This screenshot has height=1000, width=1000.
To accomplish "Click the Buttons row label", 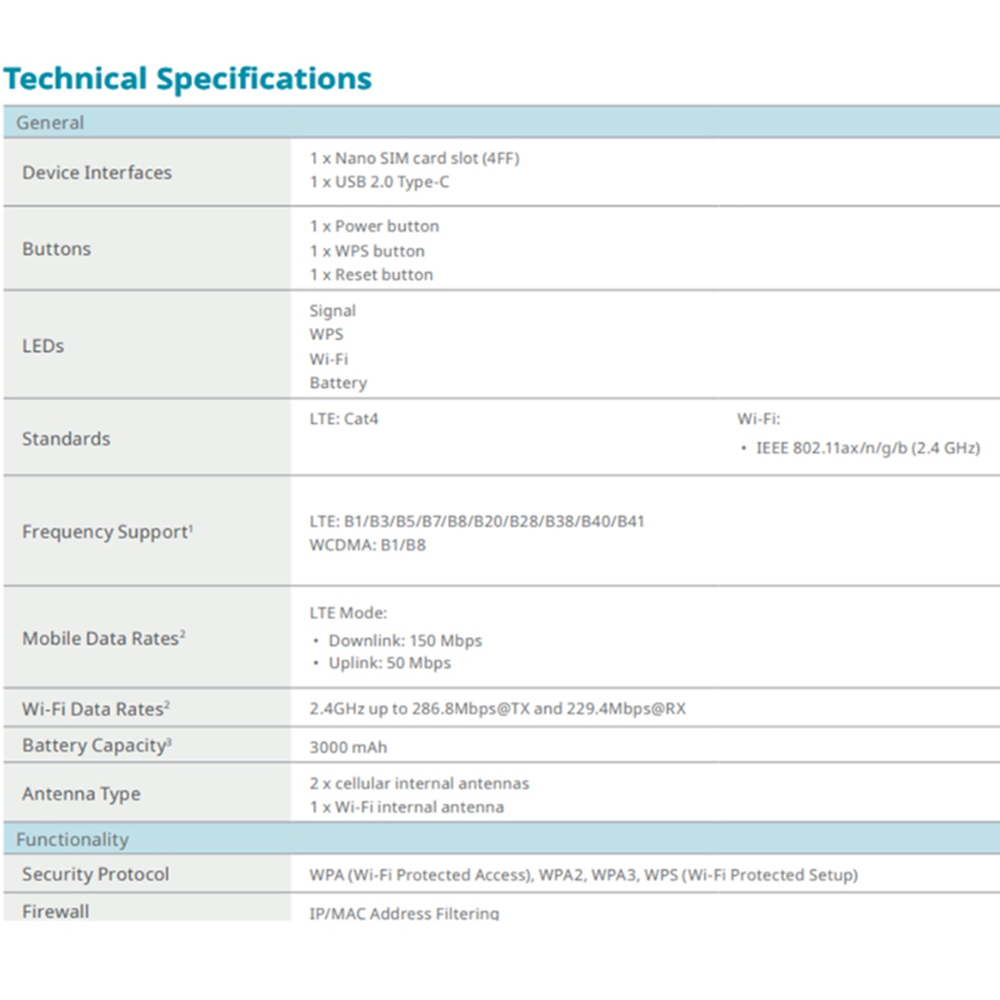I will tap(56, 249).
